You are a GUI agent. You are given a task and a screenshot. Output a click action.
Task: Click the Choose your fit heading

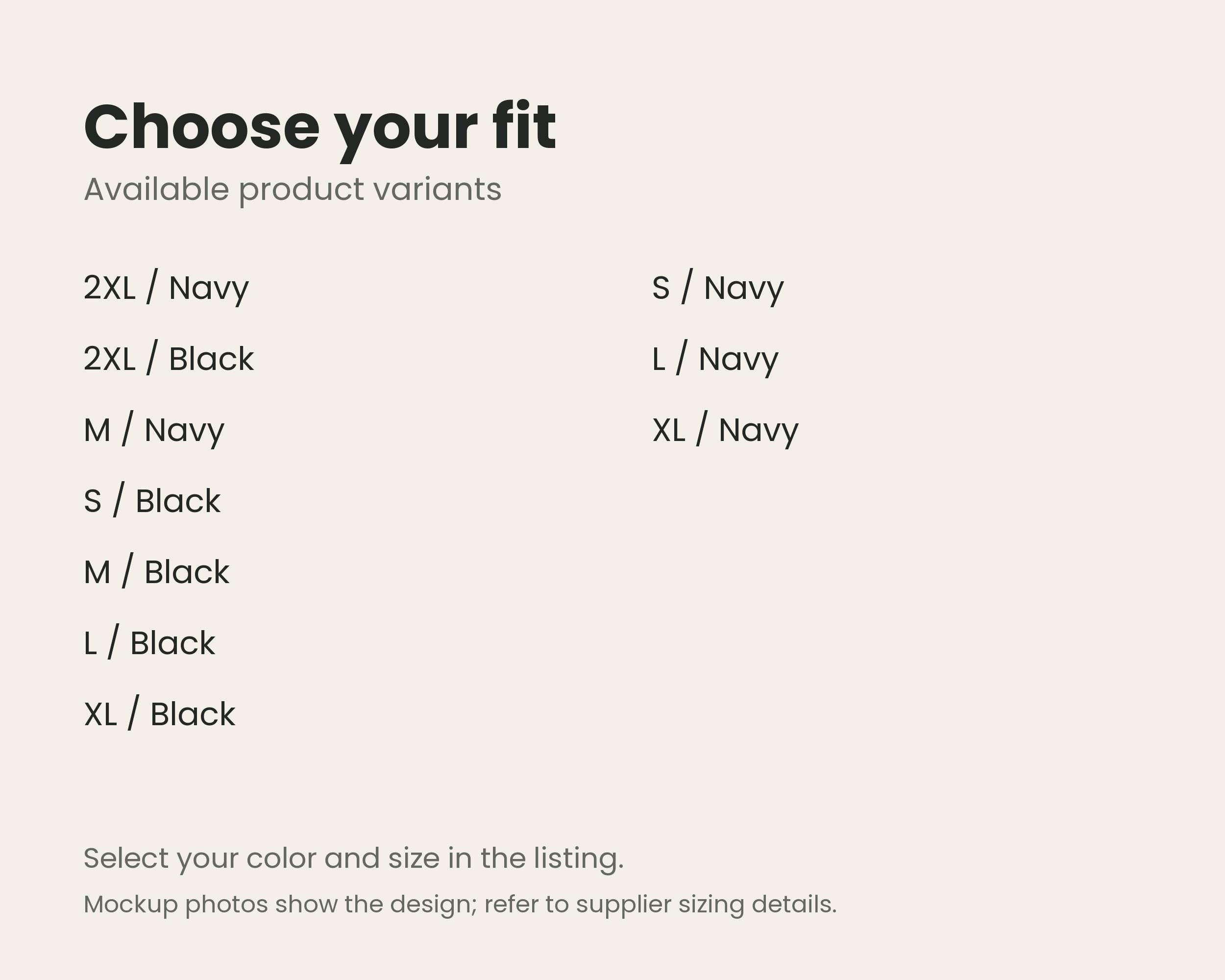click(320, 129)
